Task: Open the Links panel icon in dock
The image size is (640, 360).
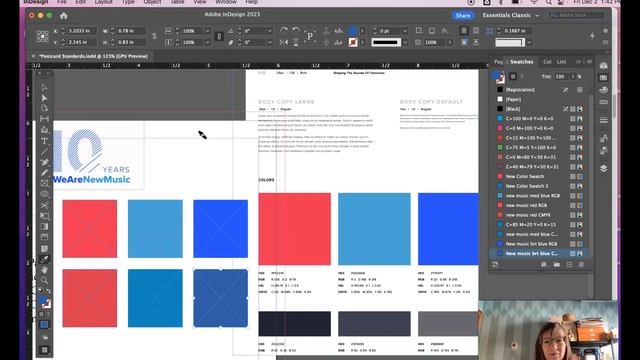Action: [604, 102]
